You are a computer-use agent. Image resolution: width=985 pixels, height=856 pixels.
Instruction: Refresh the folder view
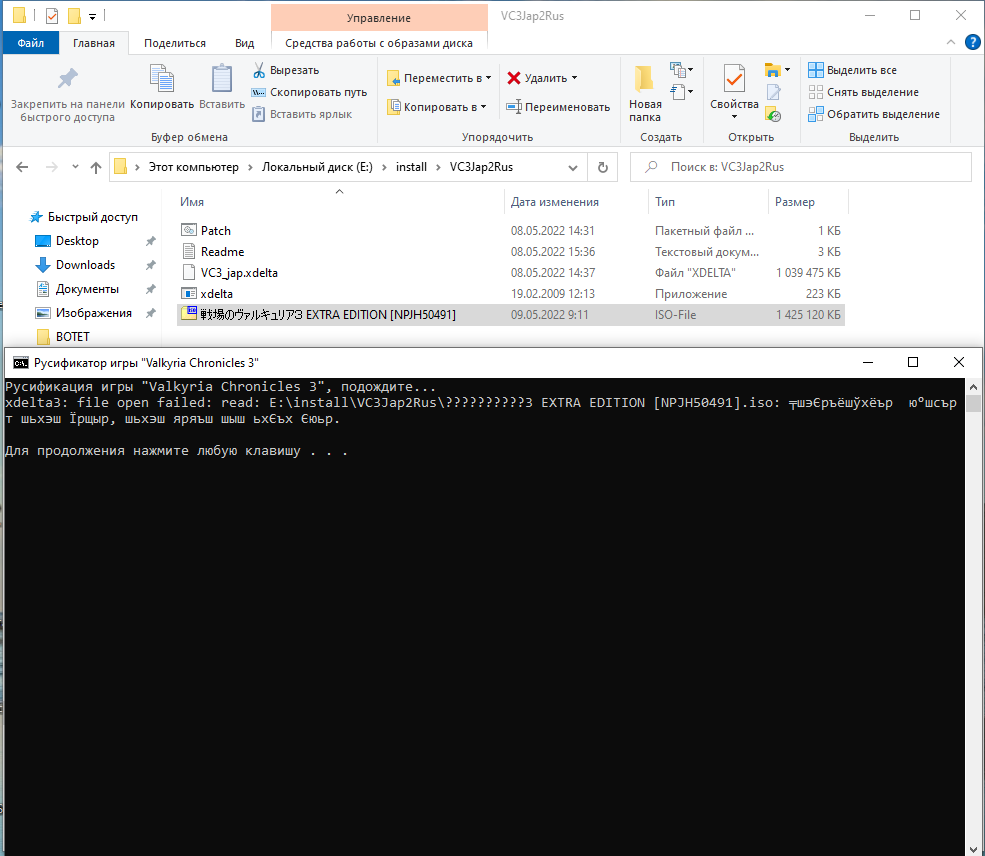coord(602,167)
